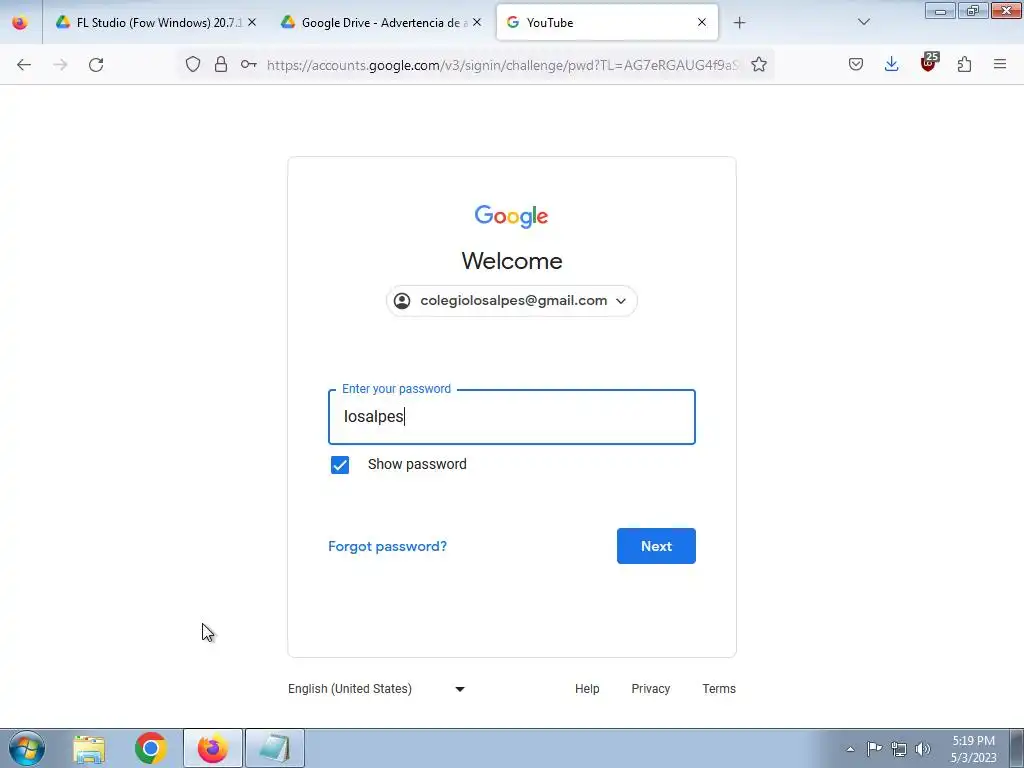Open the Windows Start menu orb
Viewport: 1024px width, 768px height.
pyautogui.click(x=27, y=748)
